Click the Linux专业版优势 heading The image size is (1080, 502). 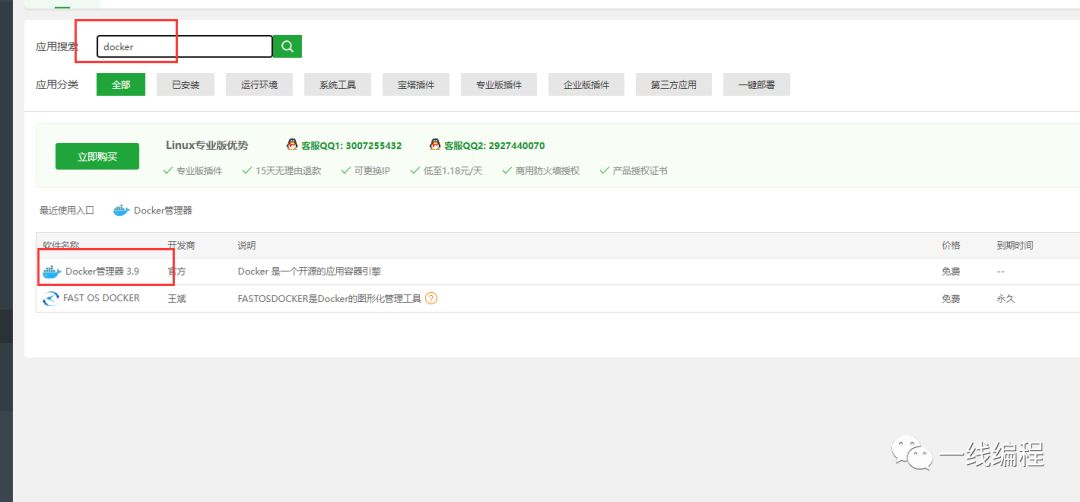pos(207,145)
